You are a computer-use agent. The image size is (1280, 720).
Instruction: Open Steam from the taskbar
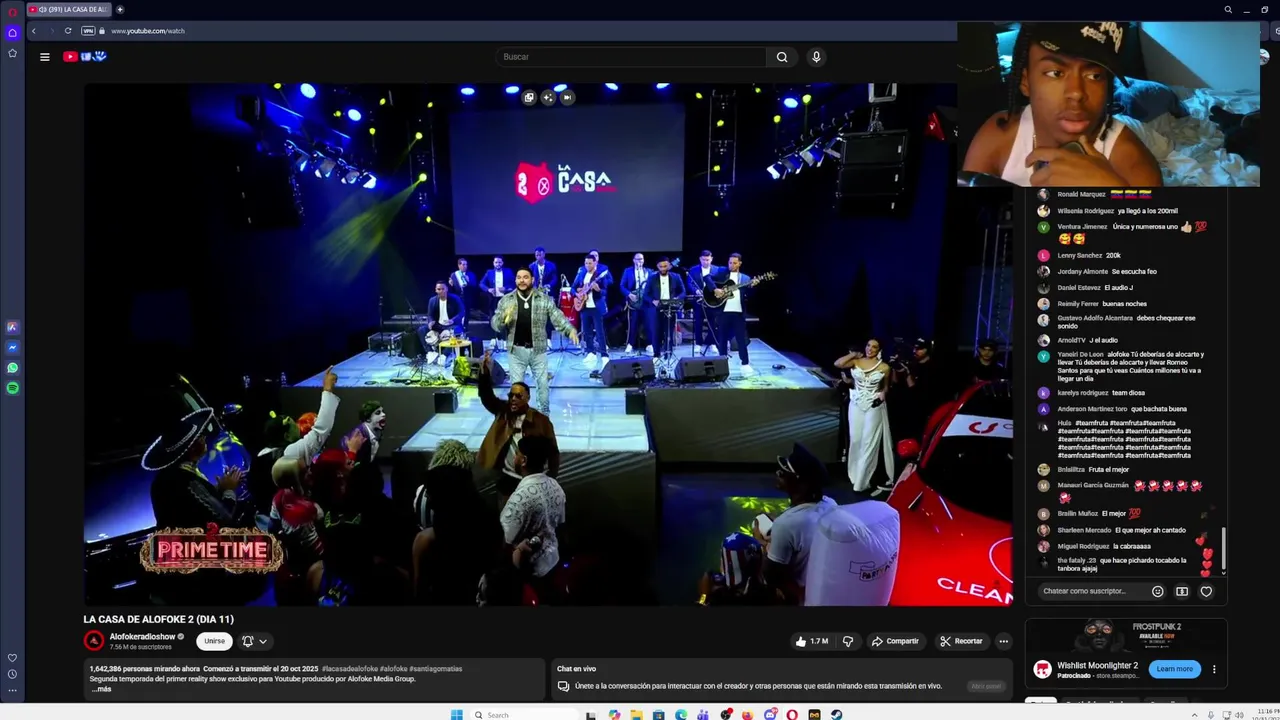click(837, 714)
